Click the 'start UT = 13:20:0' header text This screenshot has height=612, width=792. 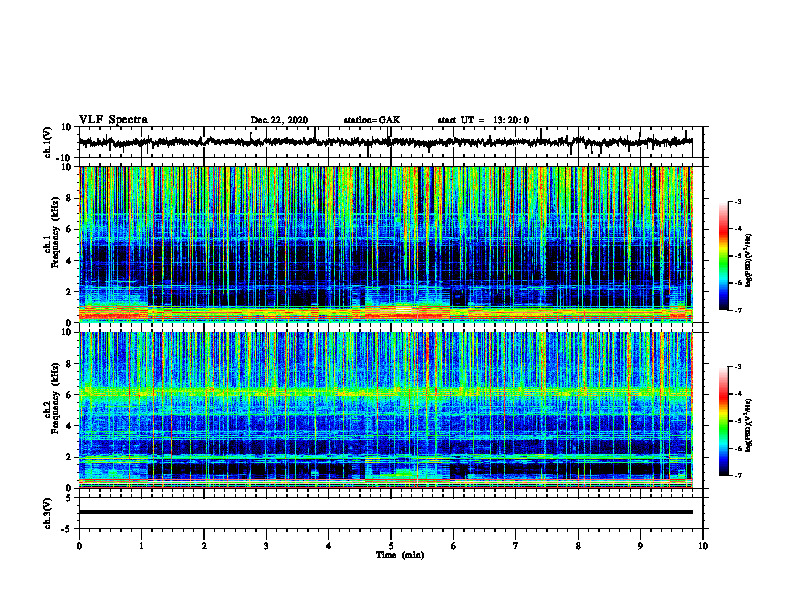pyautogui.click(x=483, y=120)
